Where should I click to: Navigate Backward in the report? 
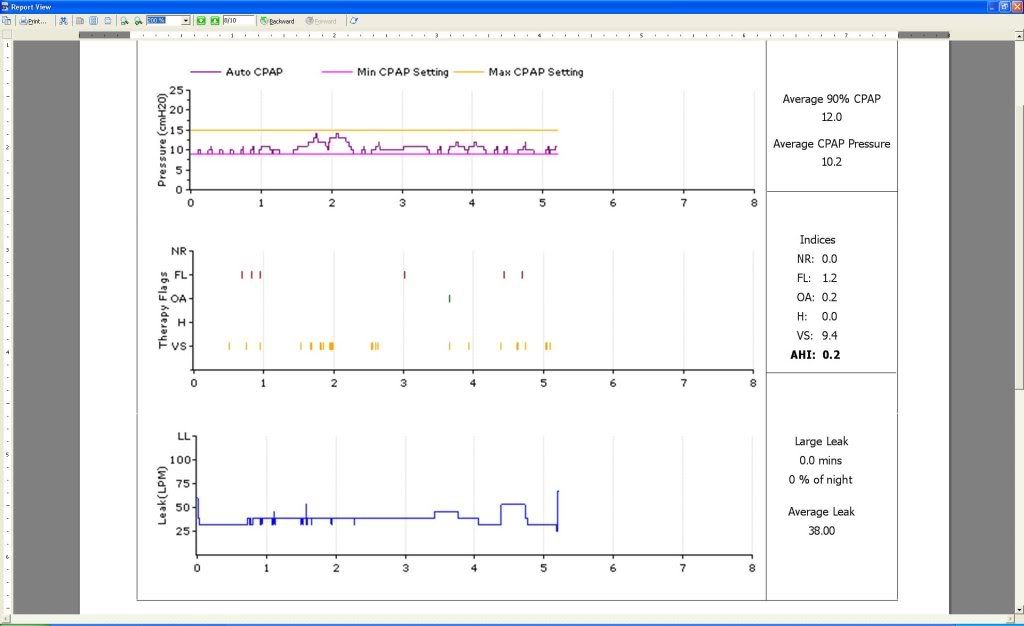(x=276, y=20)
